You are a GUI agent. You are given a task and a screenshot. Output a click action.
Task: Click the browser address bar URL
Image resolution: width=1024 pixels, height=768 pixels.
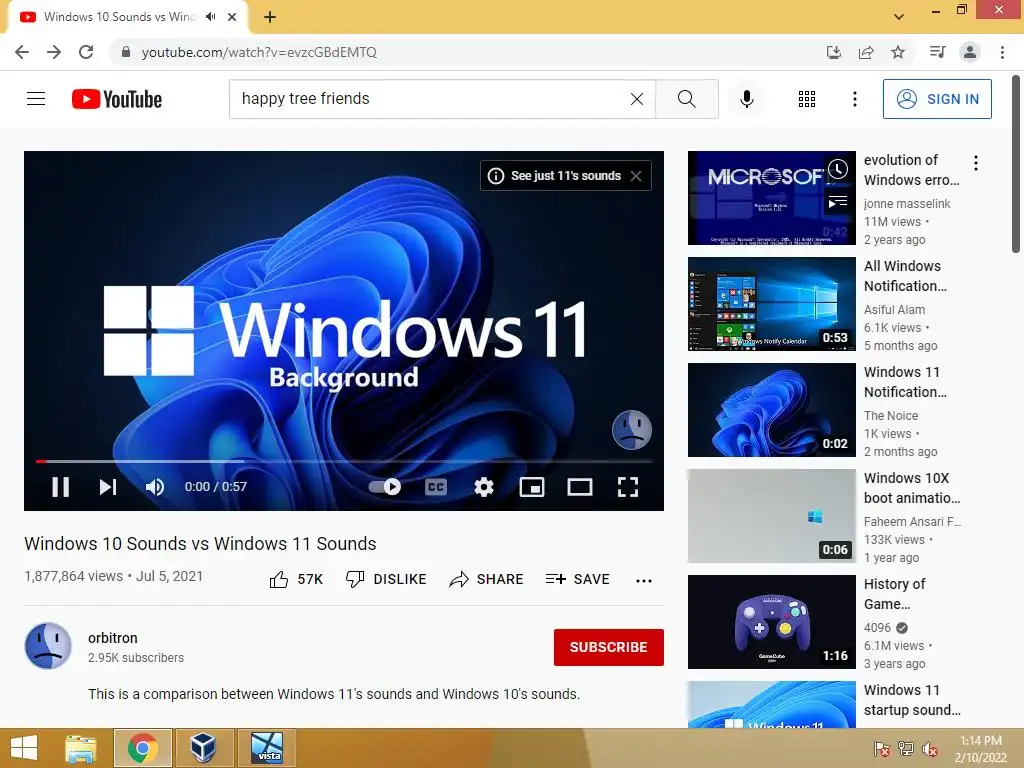click(x=259, y=52)
